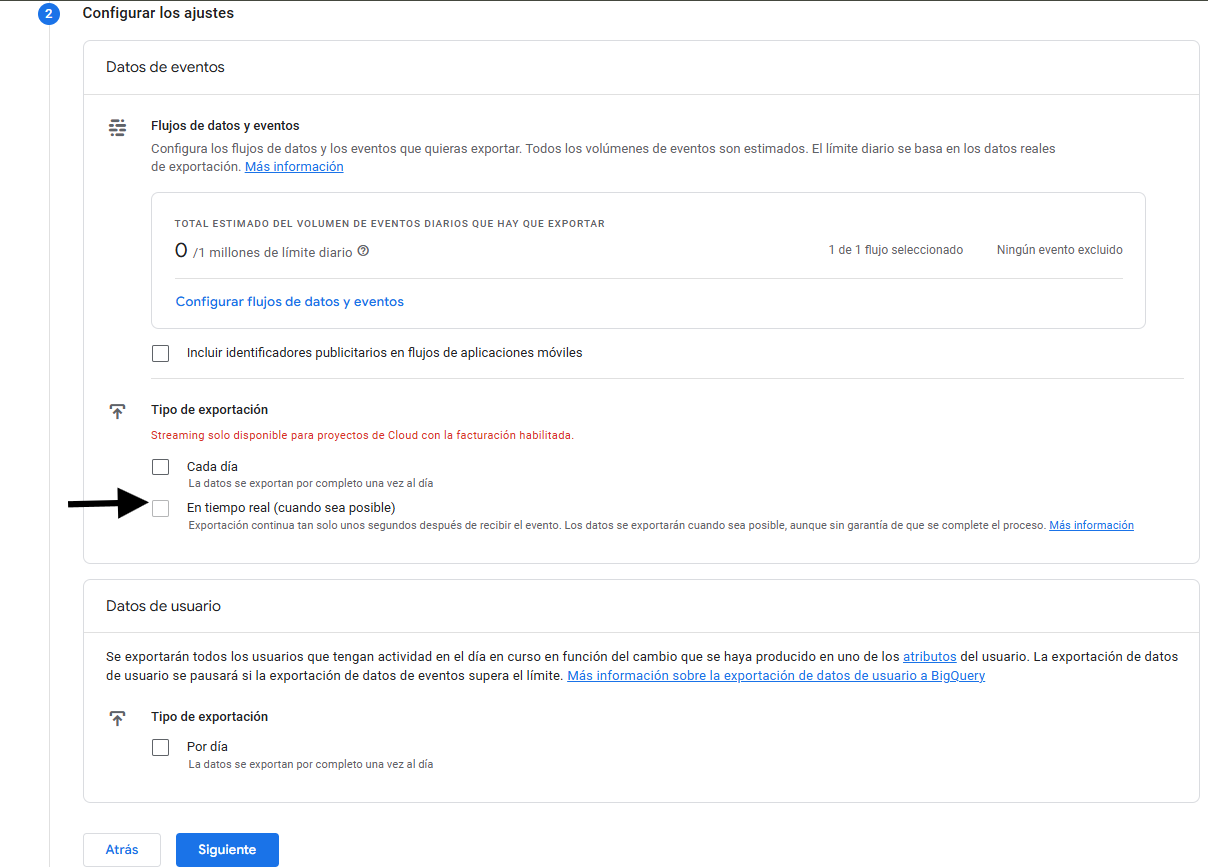
Task: Open Más información about real-time export
Action: tap(1091, 524)
